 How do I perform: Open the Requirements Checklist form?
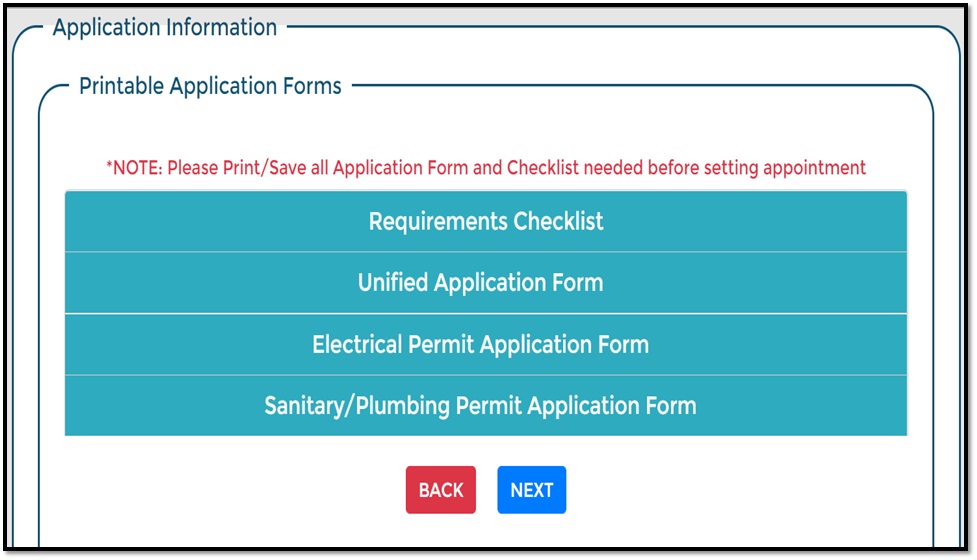coord(486,221)
